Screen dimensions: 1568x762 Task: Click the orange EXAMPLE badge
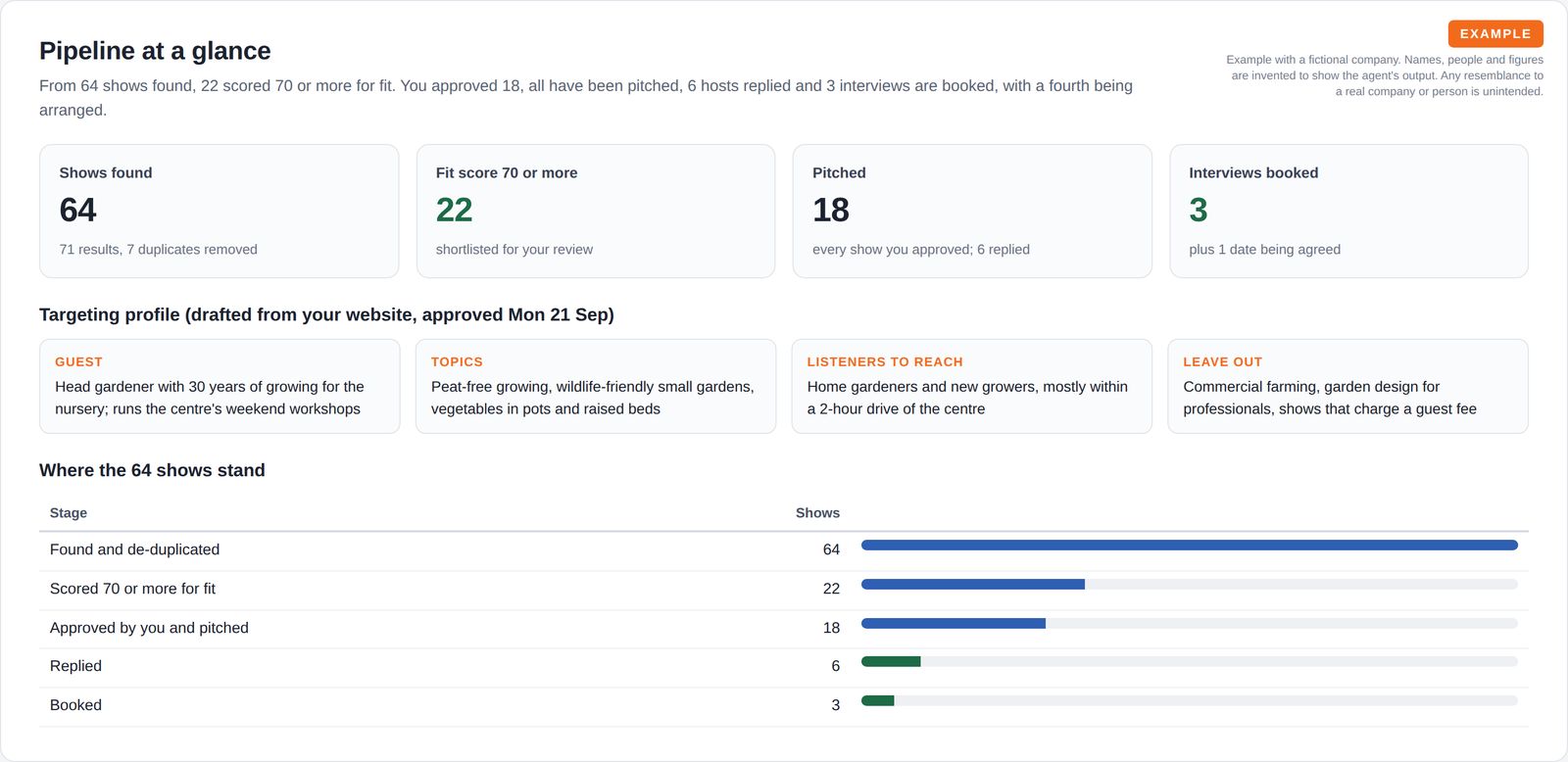1495,33
